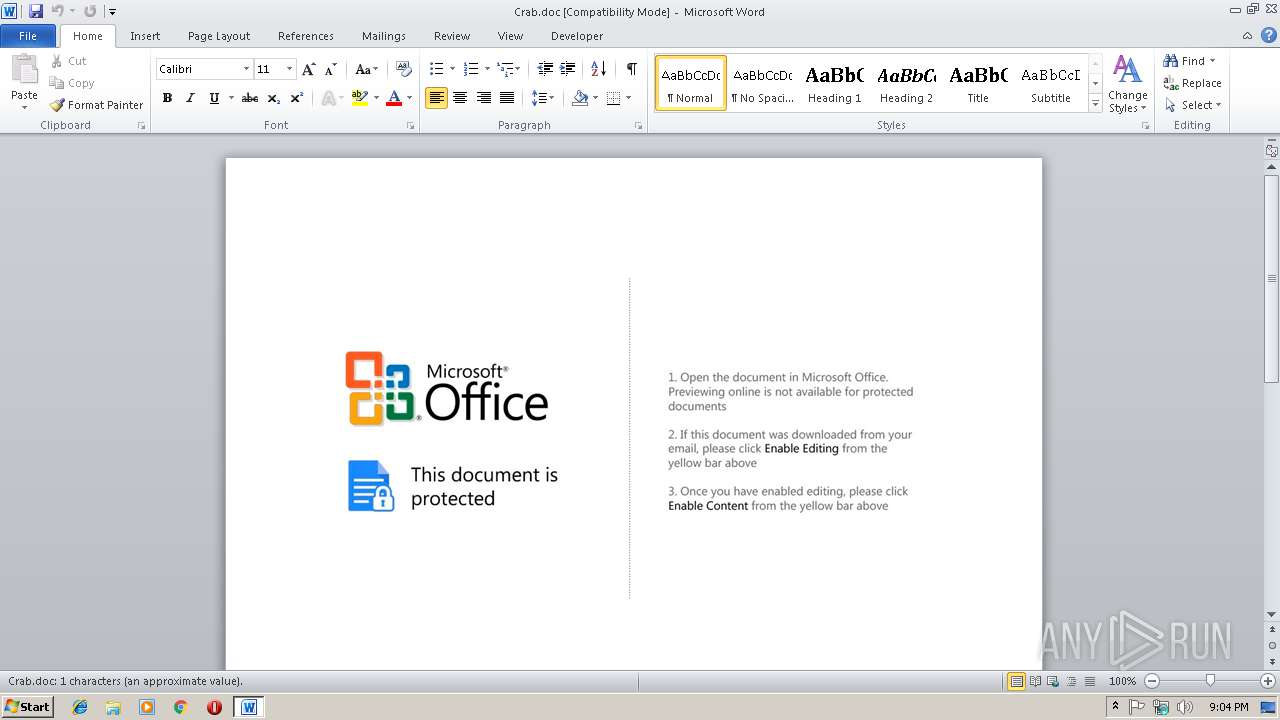Click the Decrease Indent icon
The image size is (1280, 720).
tap(545, 69)
